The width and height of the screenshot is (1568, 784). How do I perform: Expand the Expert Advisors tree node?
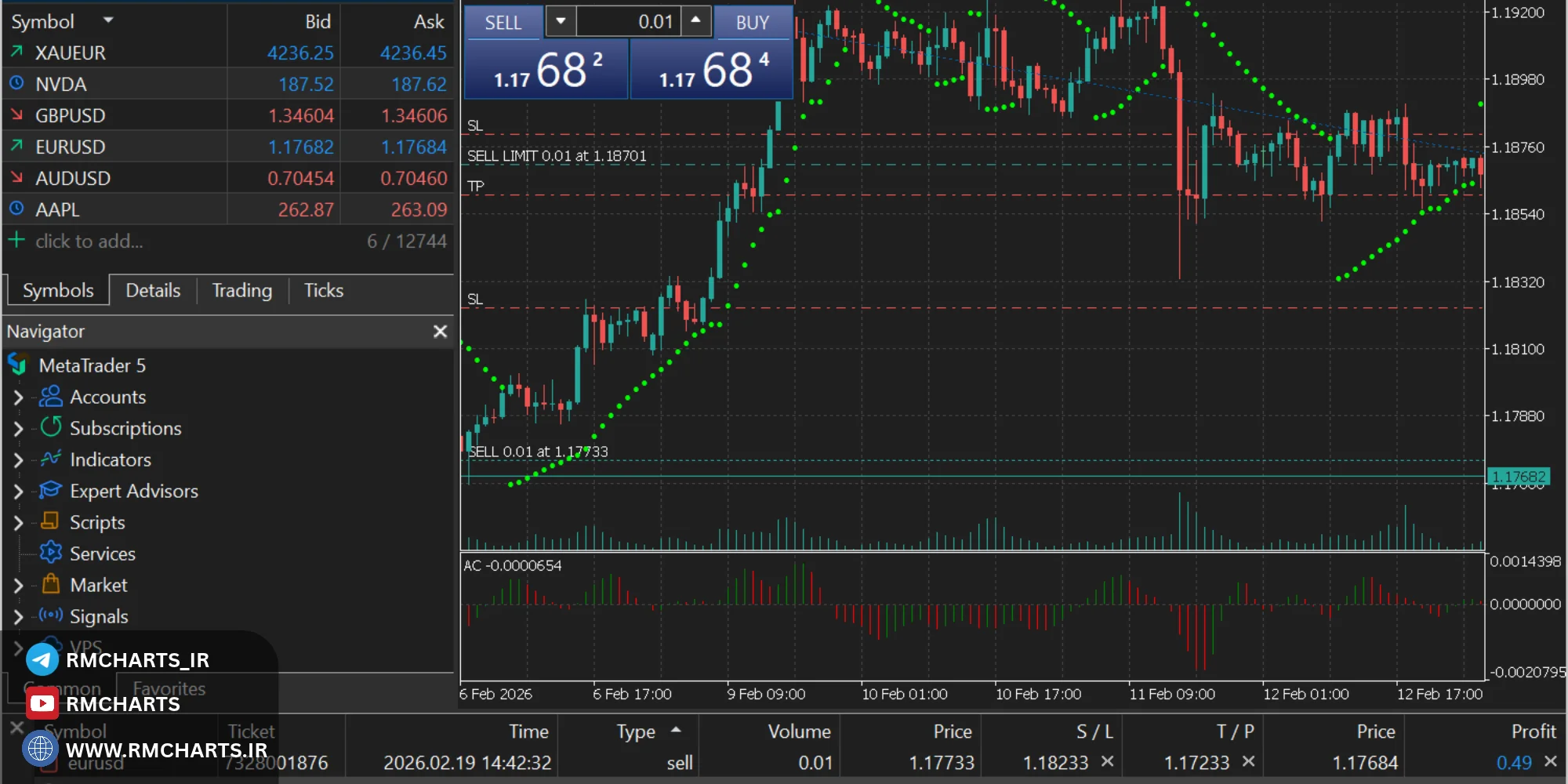coord(19,492)
